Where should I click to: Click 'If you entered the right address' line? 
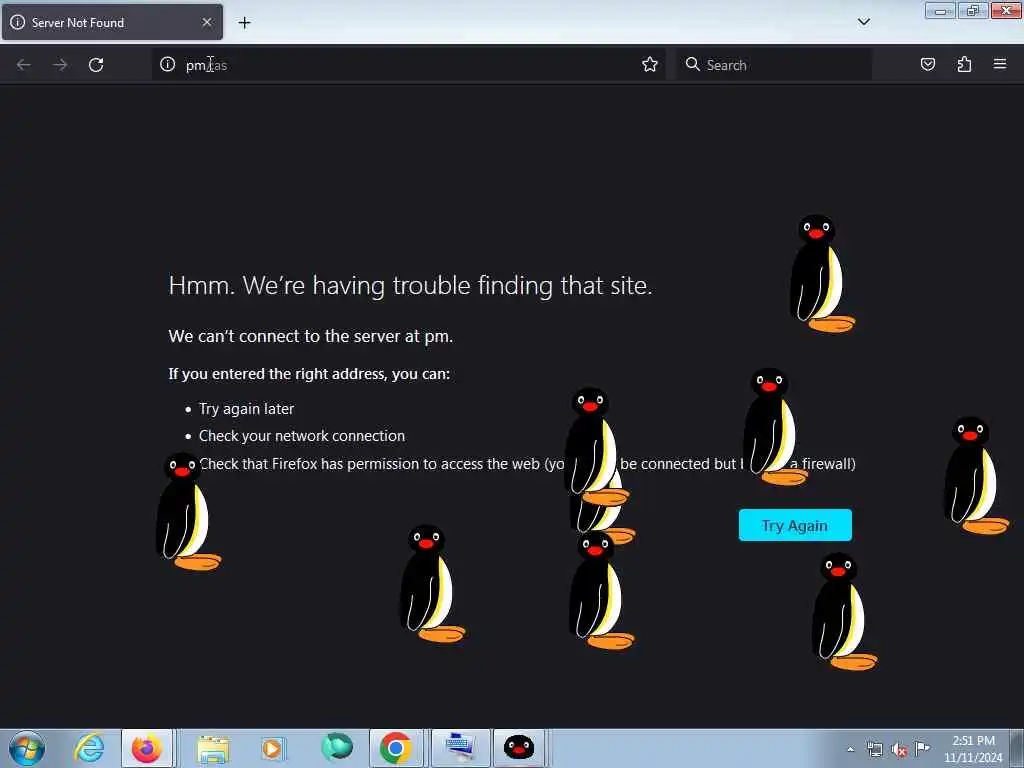pos(309,374)
